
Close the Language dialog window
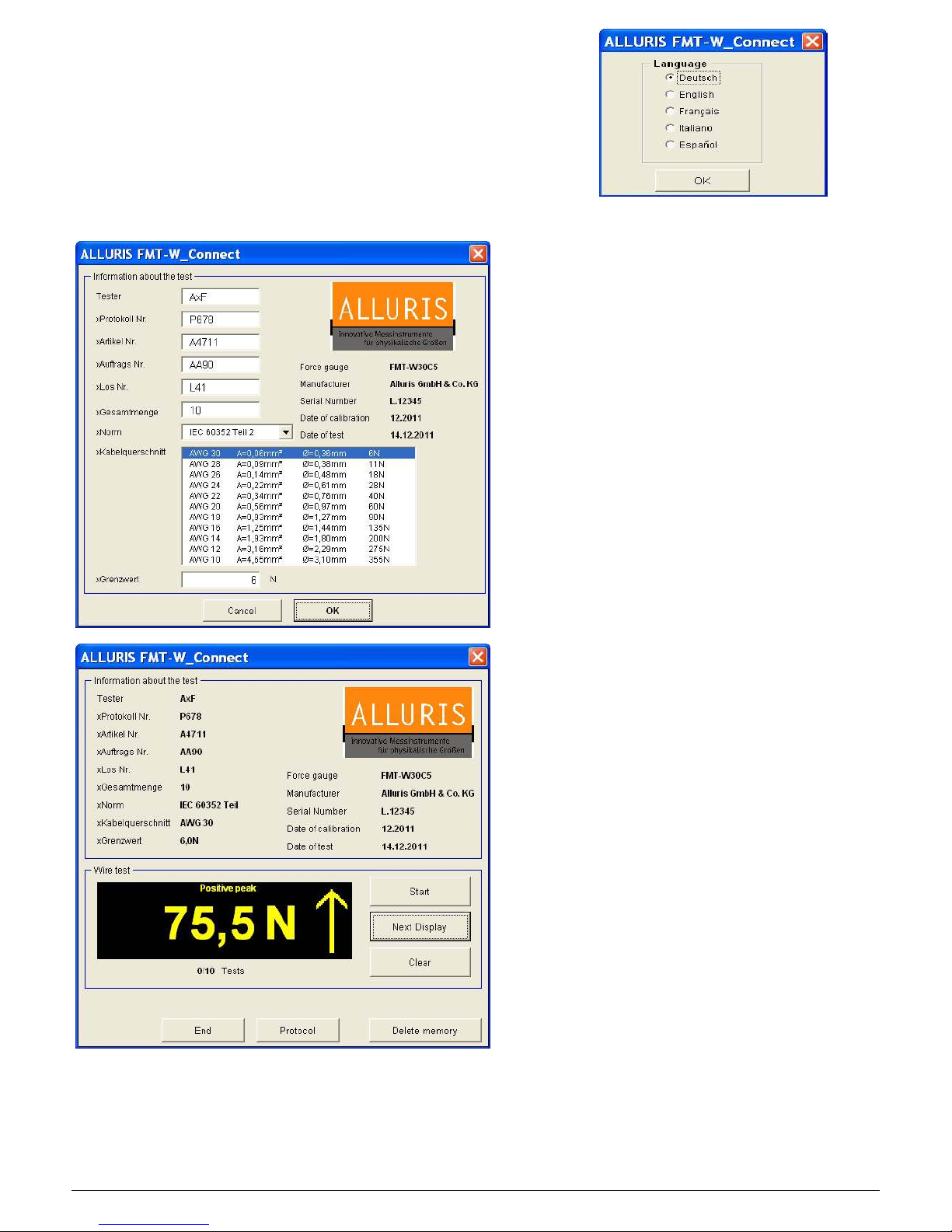[812, 41]
